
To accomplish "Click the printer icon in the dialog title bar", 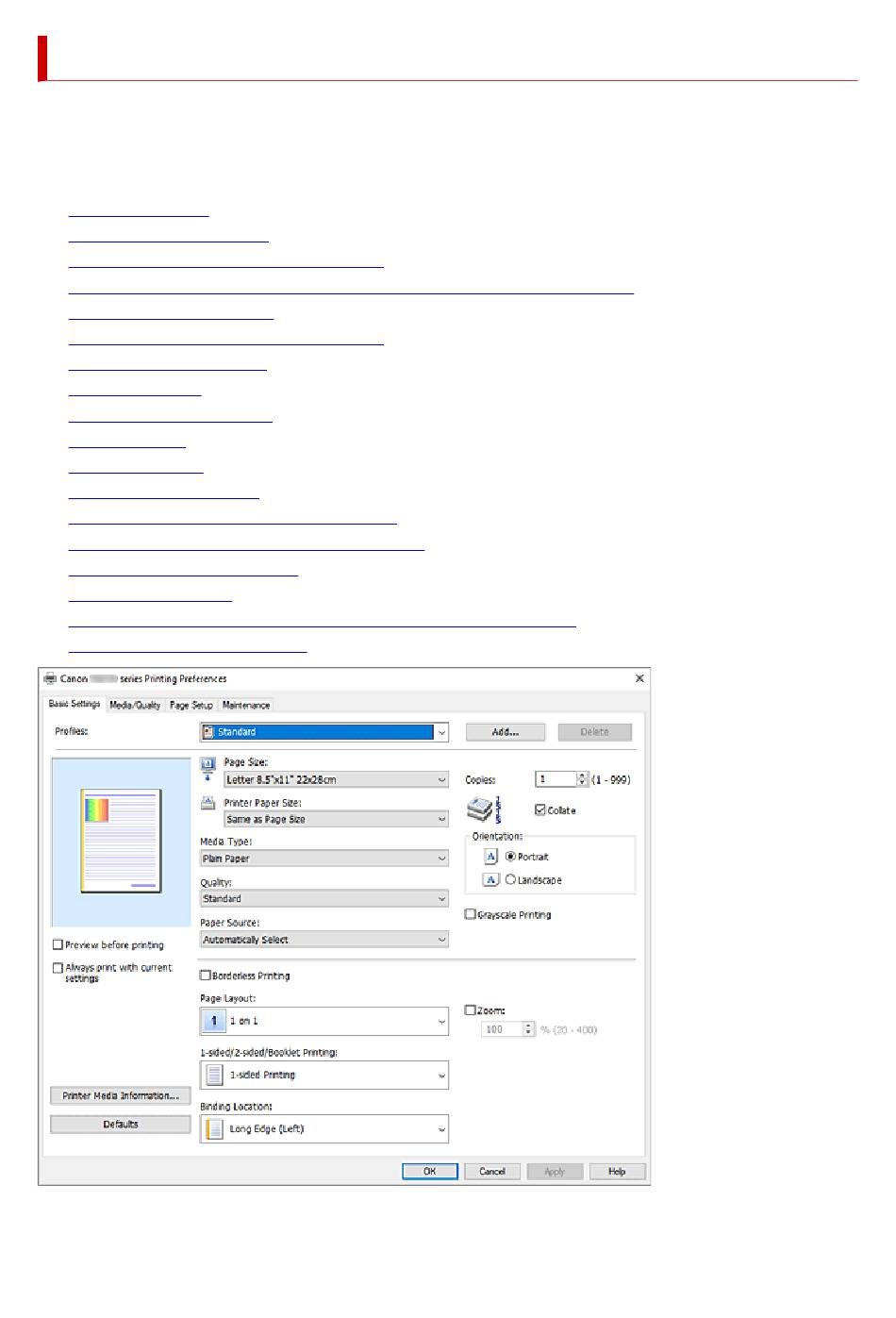I will click(x=50, y=678).
